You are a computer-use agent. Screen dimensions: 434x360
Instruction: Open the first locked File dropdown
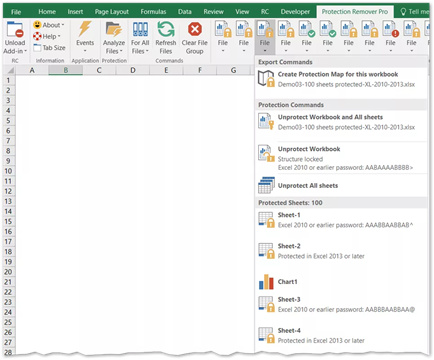tap(223, 37)
